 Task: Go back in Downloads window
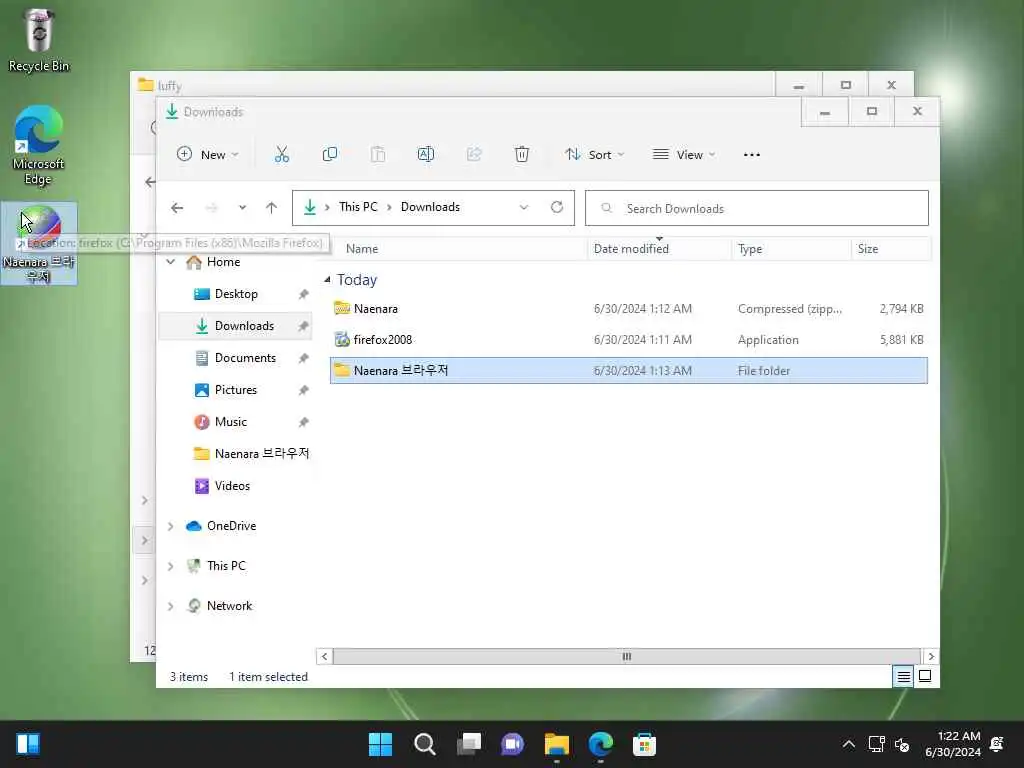[x=177, y=208]
